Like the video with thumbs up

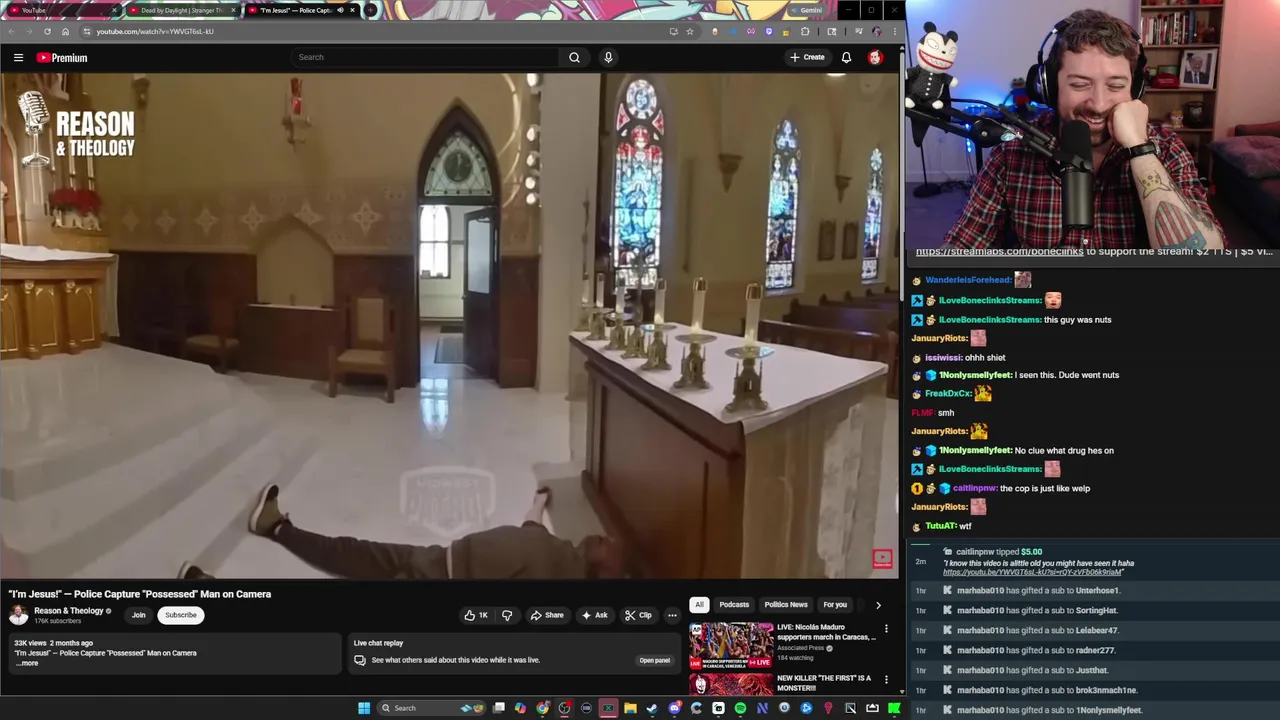476,615
